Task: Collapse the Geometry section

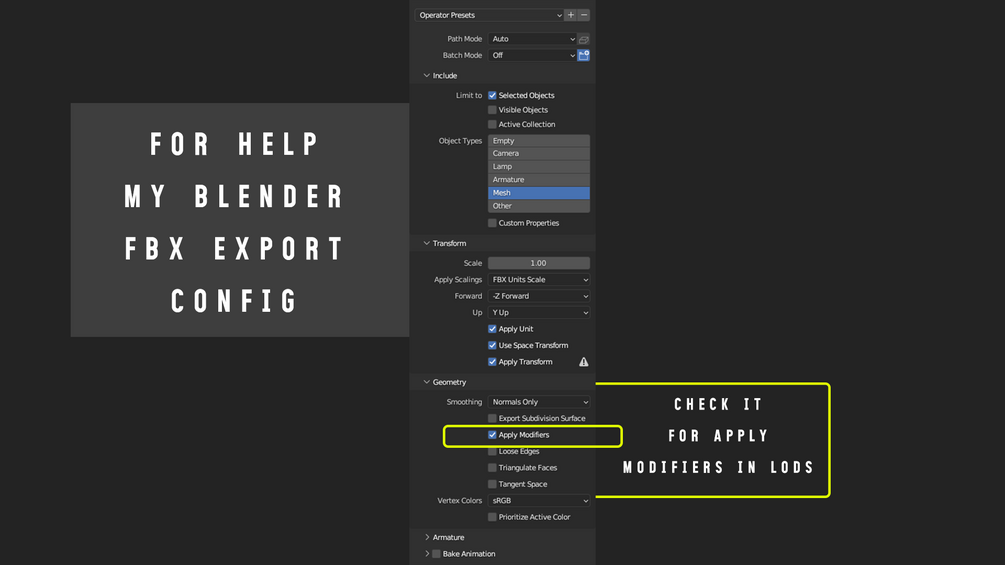Action: tap(427, 382)
